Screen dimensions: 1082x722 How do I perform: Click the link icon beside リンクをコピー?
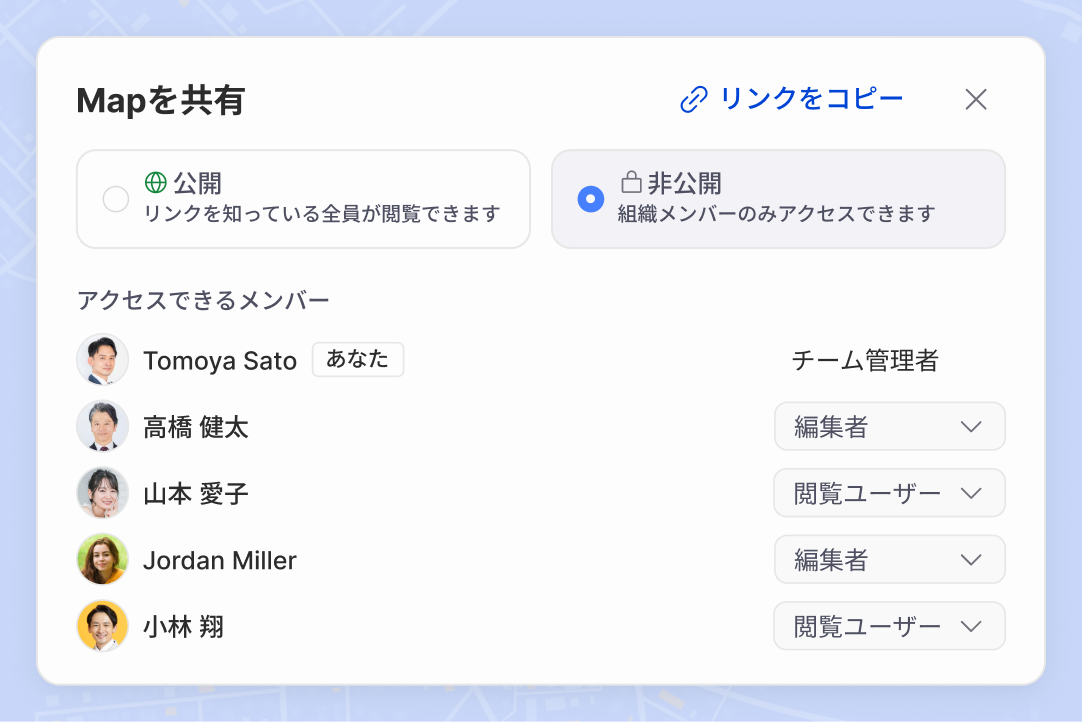(x=690, y=99)
